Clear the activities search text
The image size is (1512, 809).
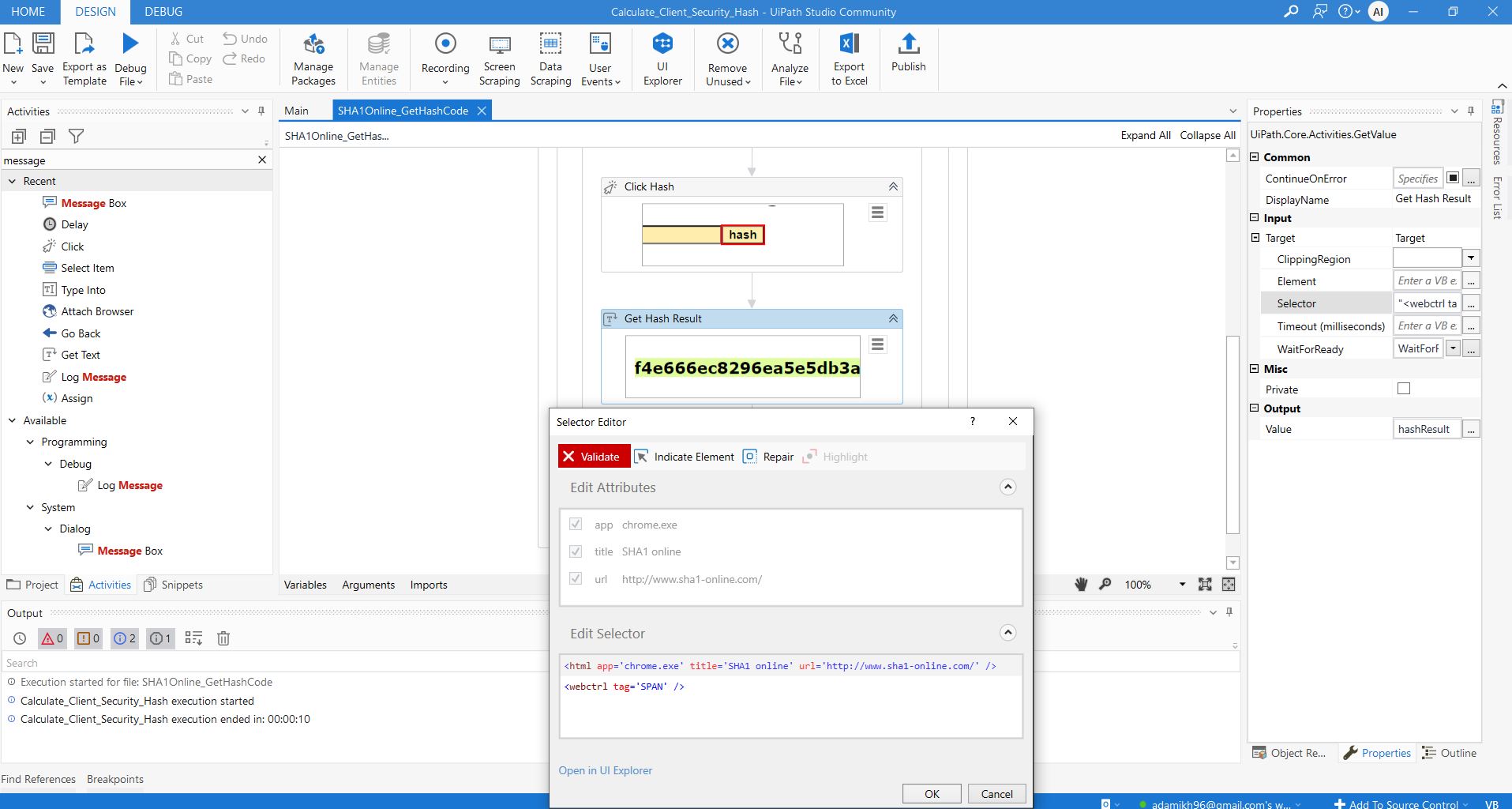click(x=262, y=160)
